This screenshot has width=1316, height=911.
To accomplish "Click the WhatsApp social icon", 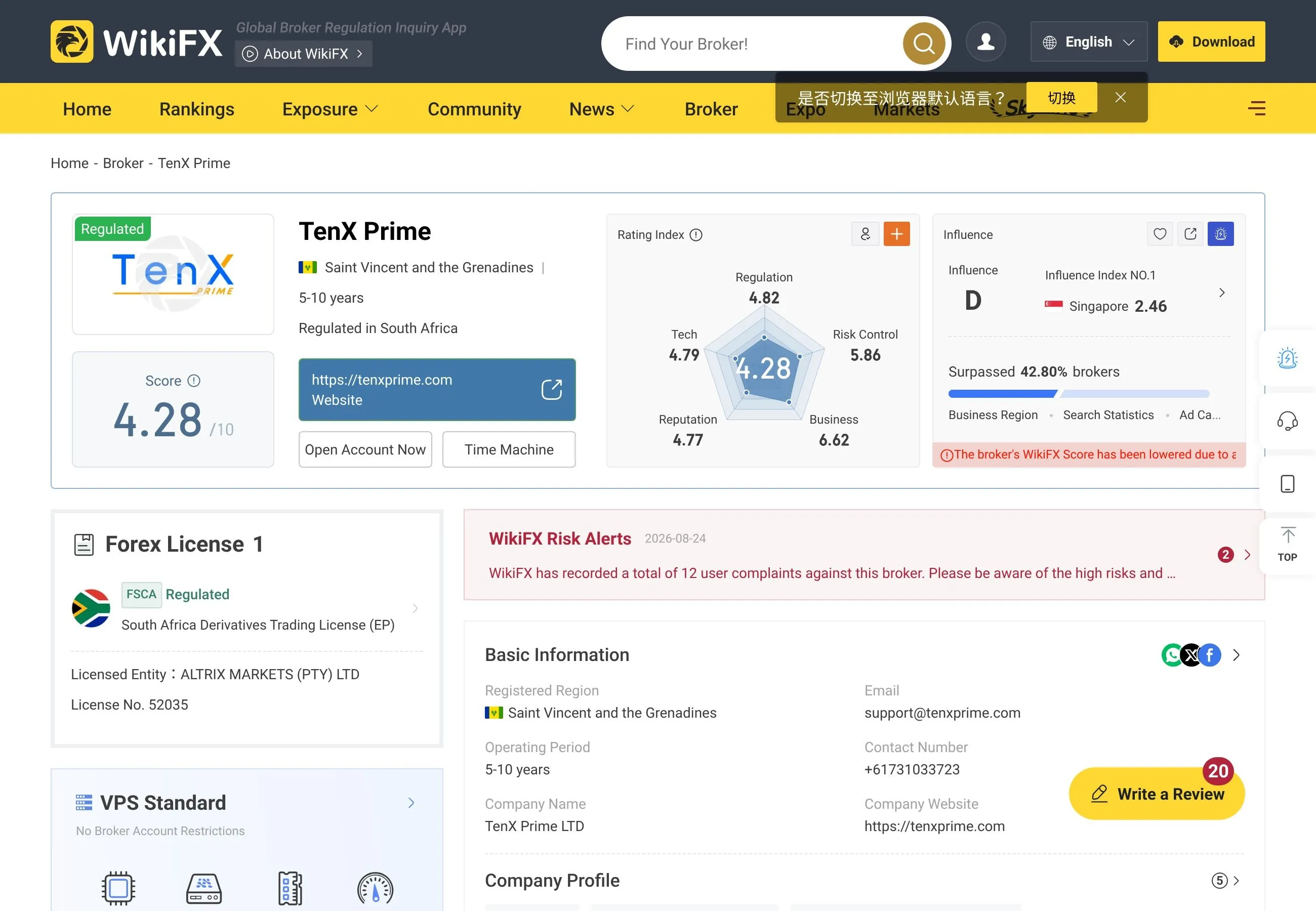I will pyautogui.click(x=1172, y=655).
